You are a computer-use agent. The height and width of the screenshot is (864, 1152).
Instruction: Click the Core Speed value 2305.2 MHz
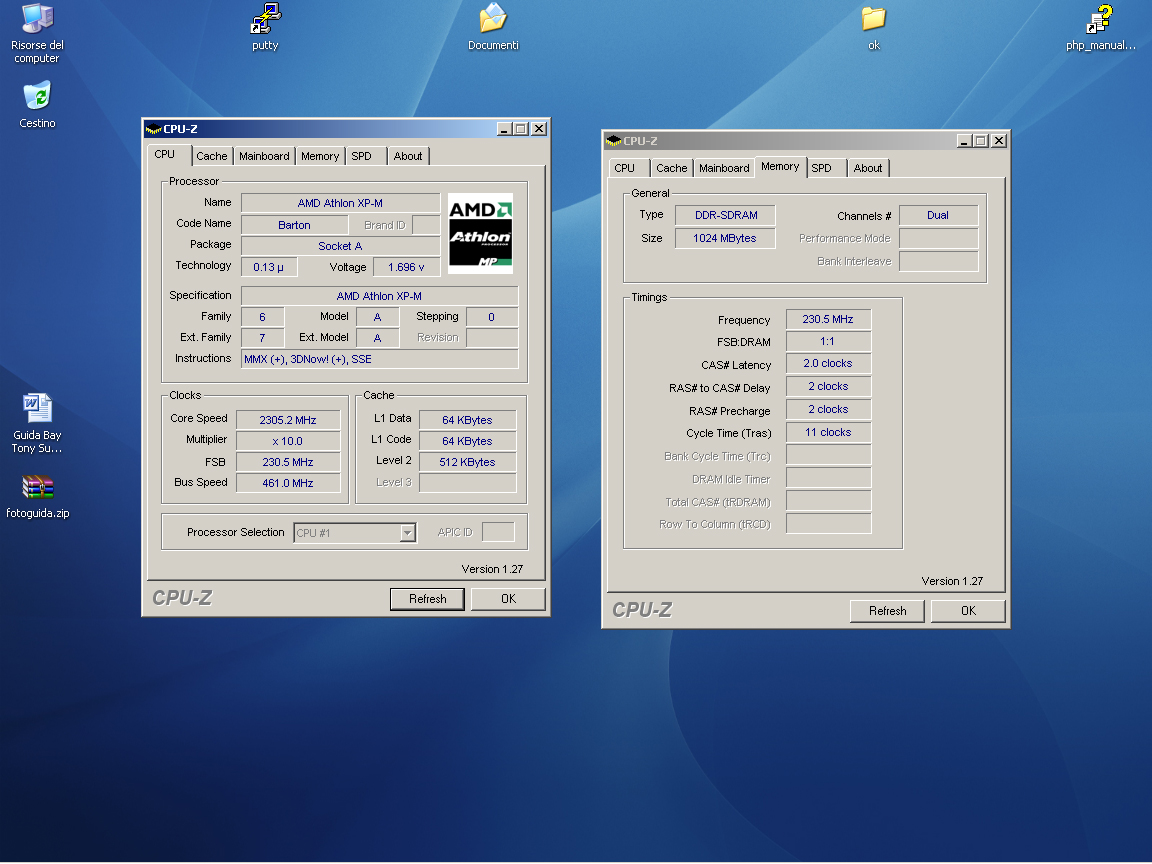pos(288,420)
